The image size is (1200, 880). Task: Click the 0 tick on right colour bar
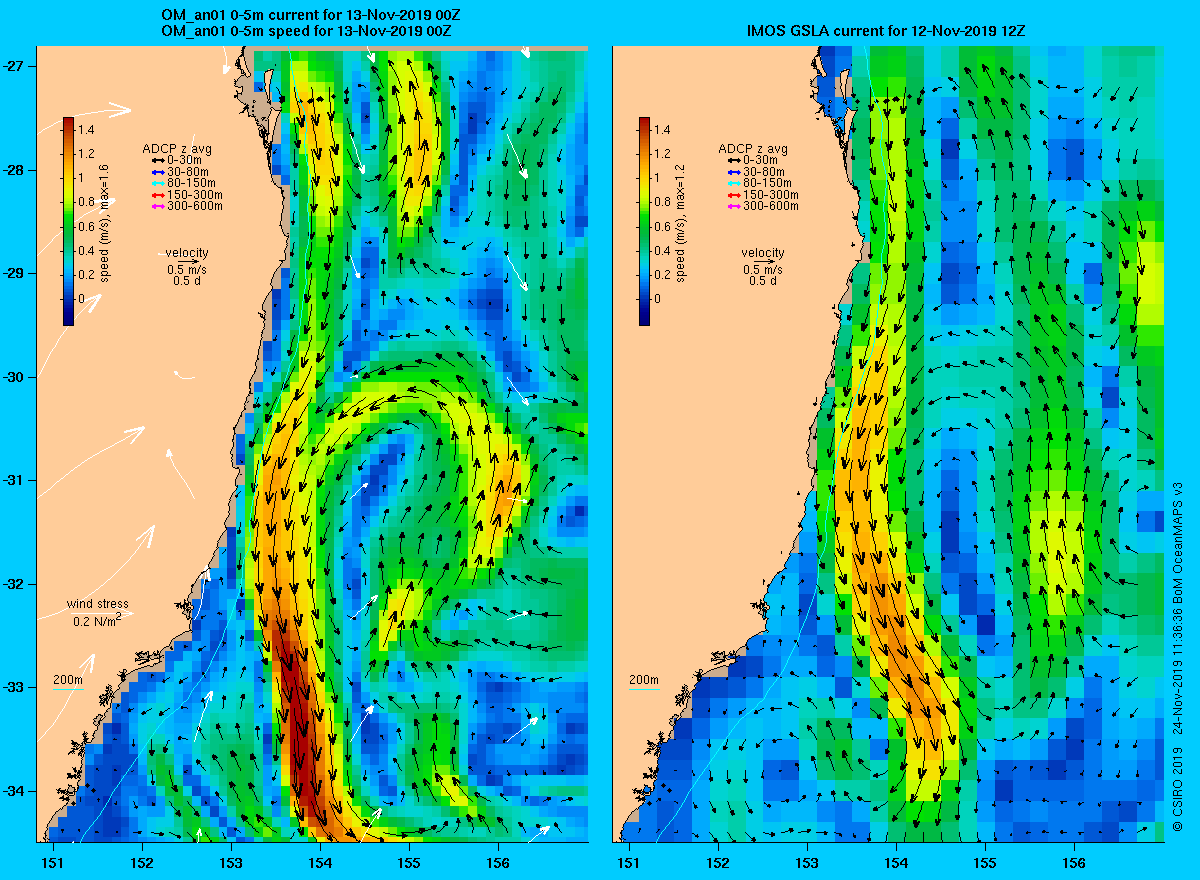pyautogui.click(x=658, y=298)
